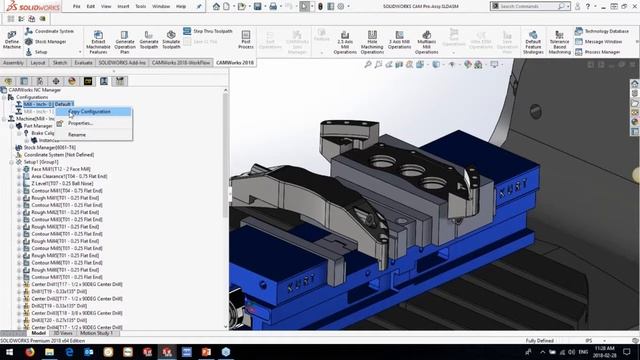Expand the Center Drill1 operation node

19,284
